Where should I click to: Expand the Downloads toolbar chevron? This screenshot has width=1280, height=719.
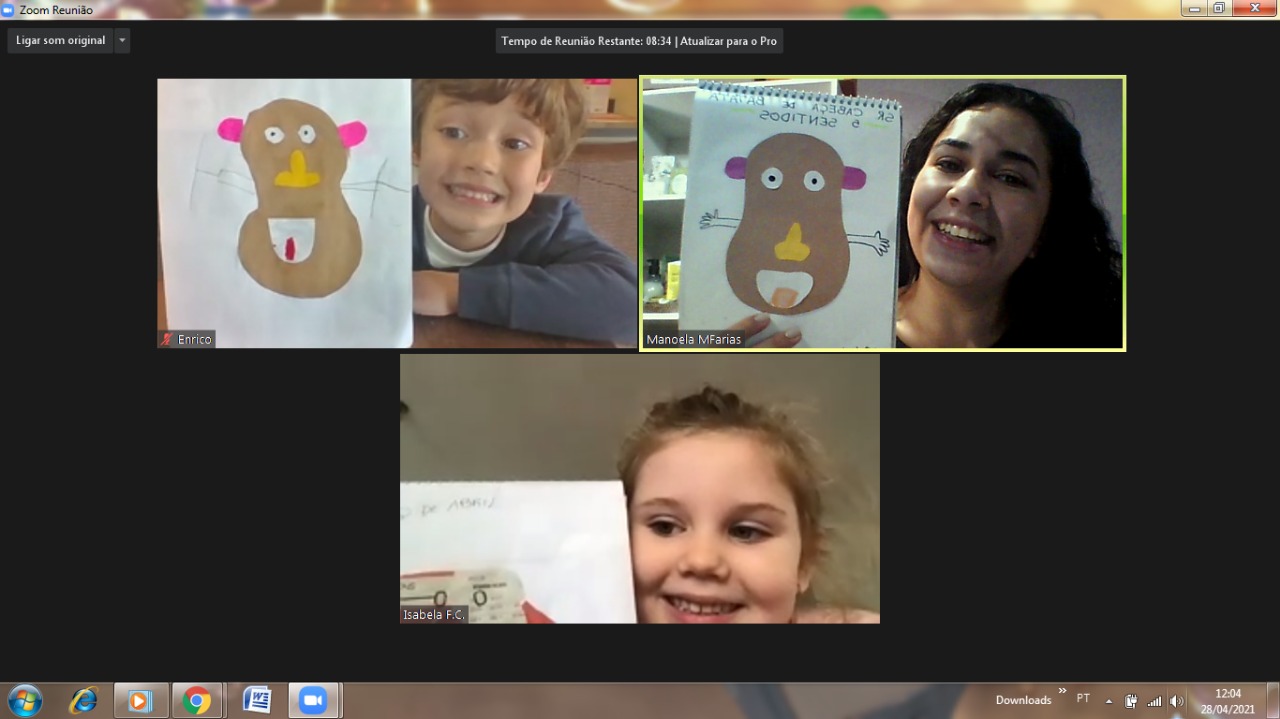(1062, 690)
